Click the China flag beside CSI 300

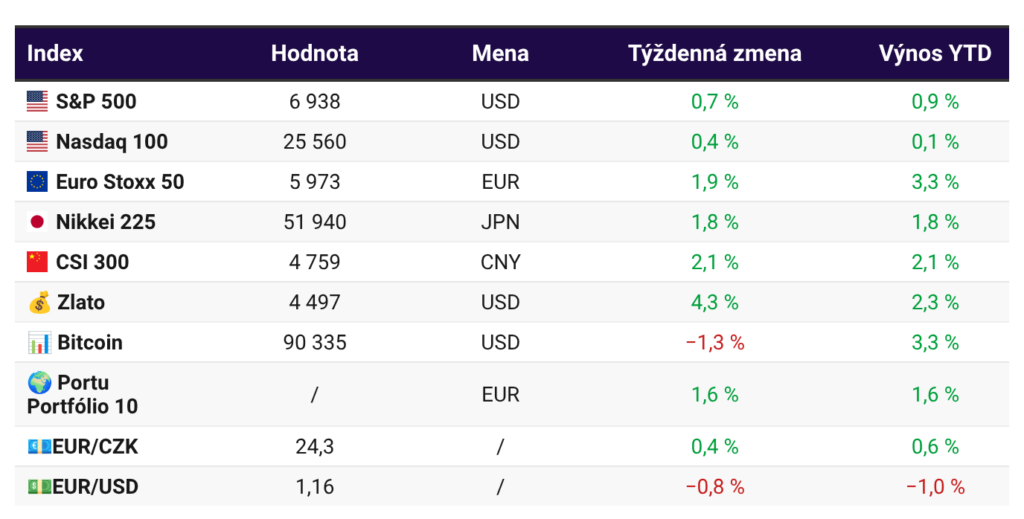click(37, 262)
